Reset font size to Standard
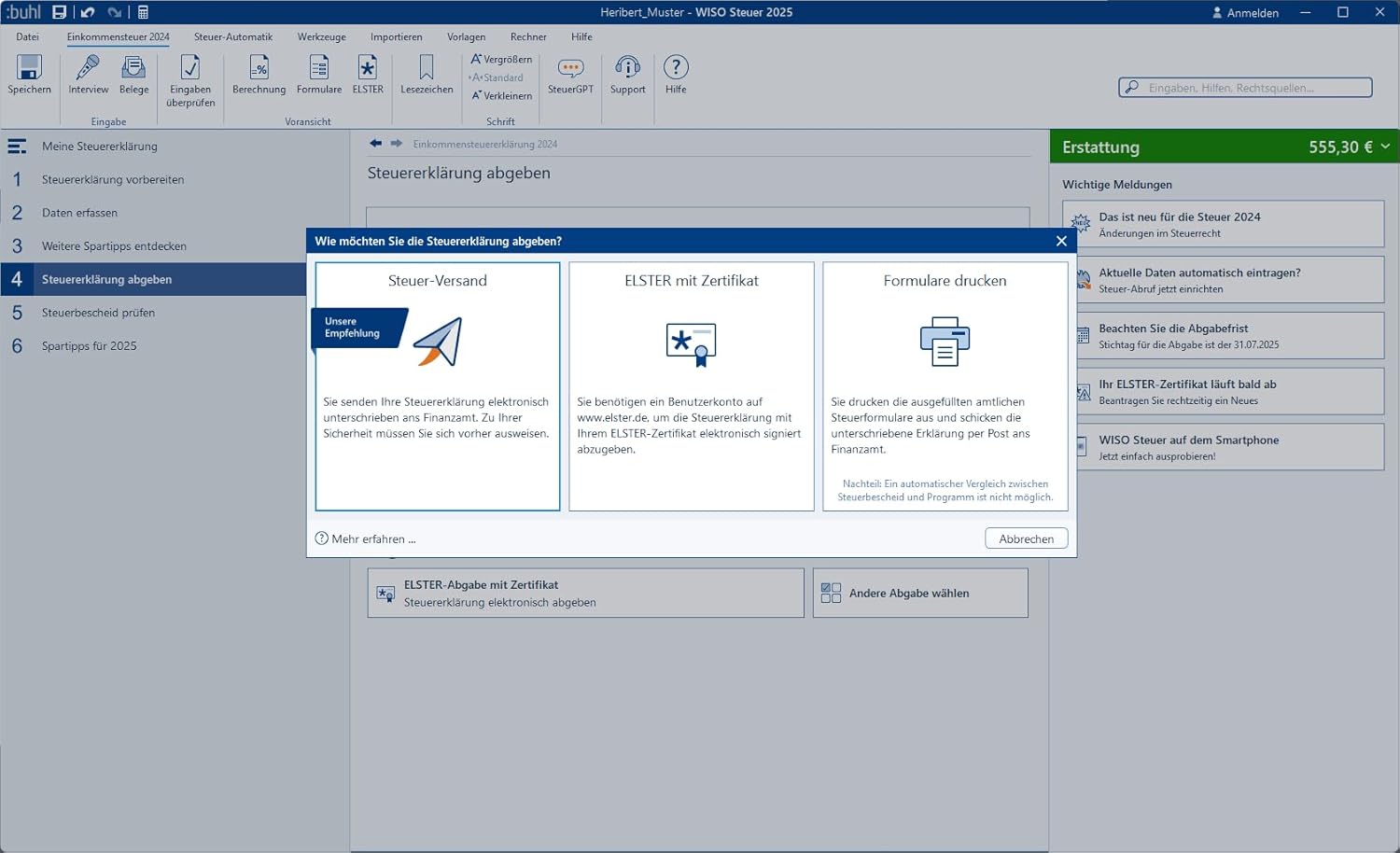Screen dimensions: 1400x853 (496, 77)
